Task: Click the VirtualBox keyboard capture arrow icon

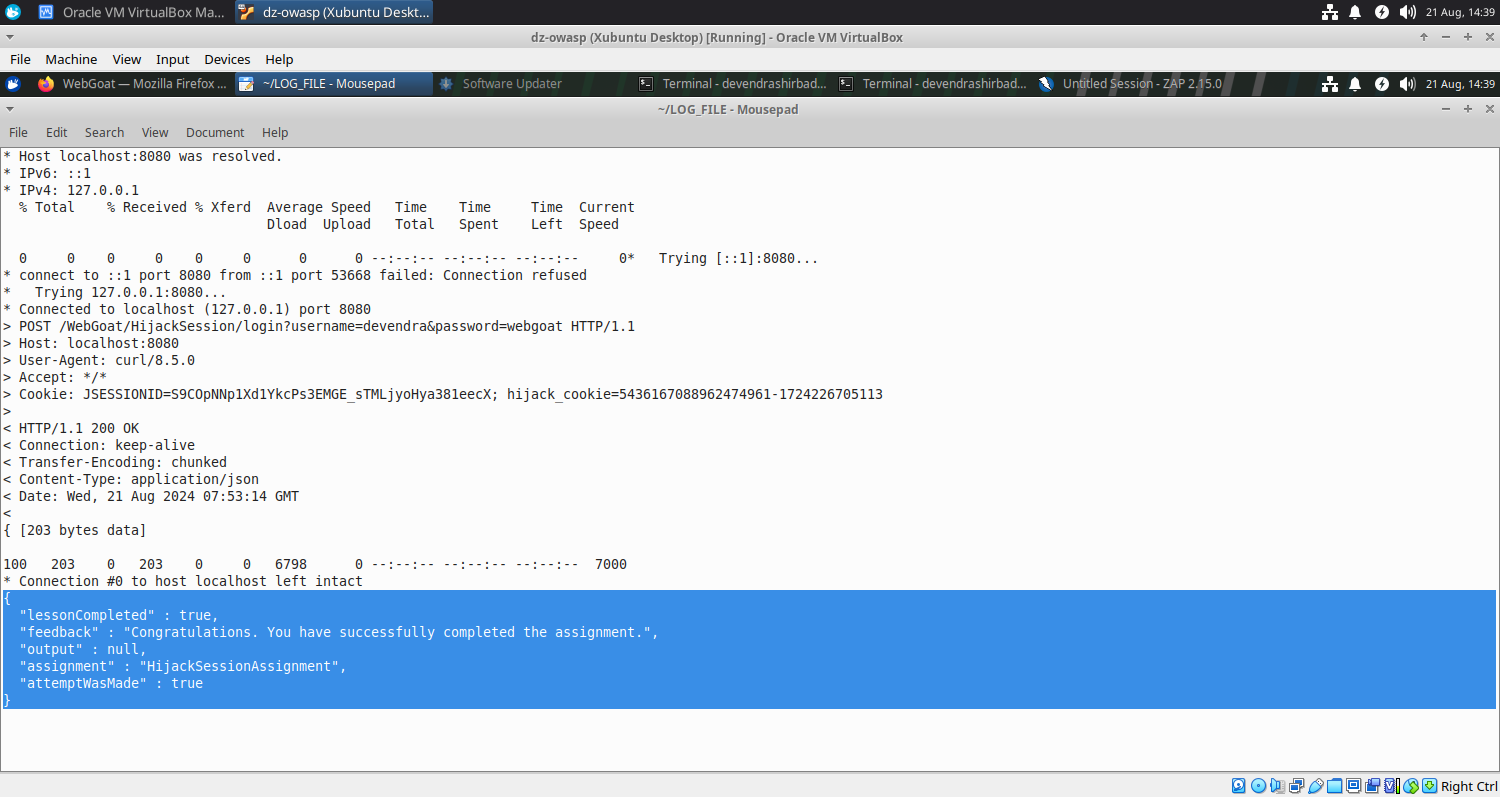Action: [x=1429, y=786]
